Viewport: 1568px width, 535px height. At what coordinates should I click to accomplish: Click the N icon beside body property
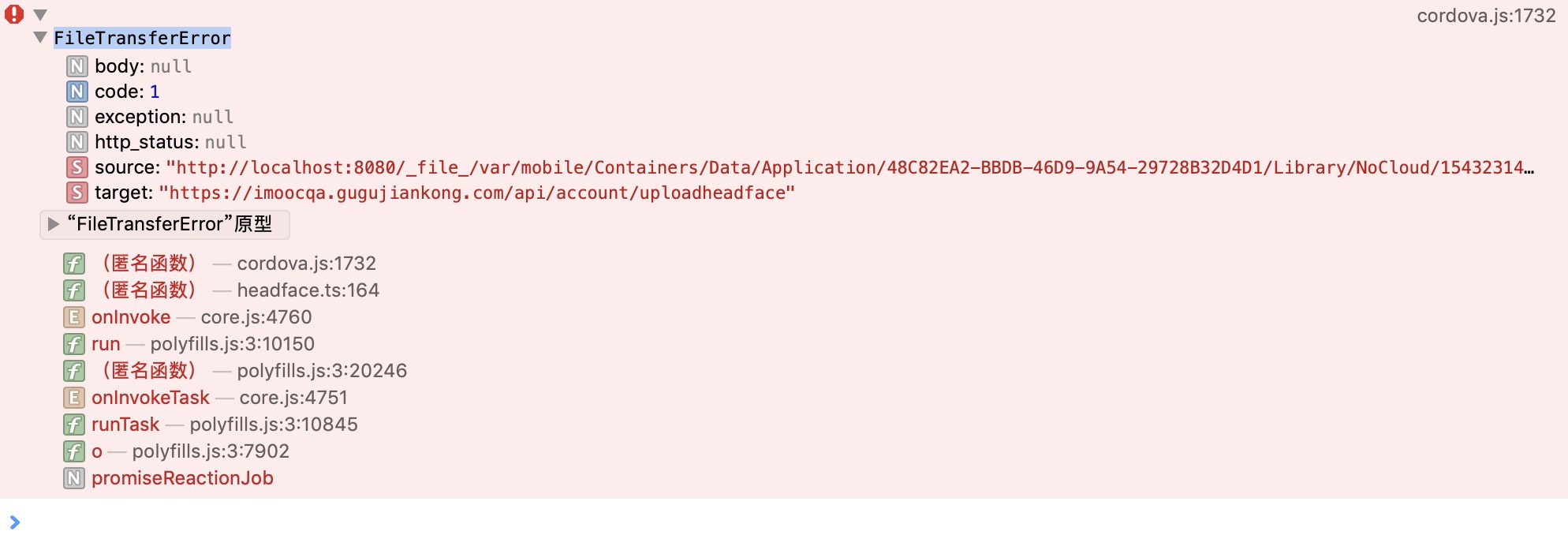(77, 66)
